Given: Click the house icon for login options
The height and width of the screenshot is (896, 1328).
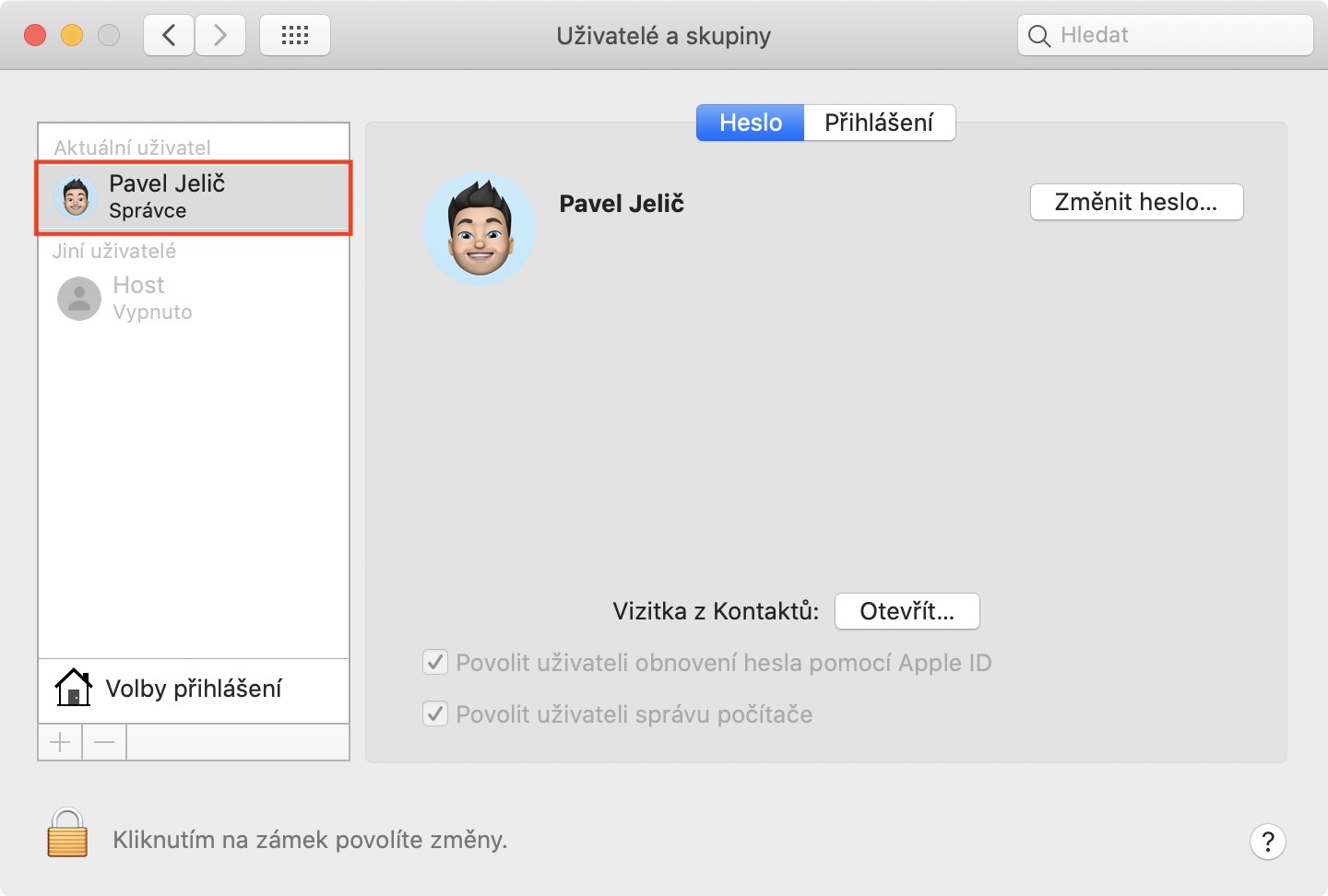Looking at the screenshot, I should tap(73, 688).
